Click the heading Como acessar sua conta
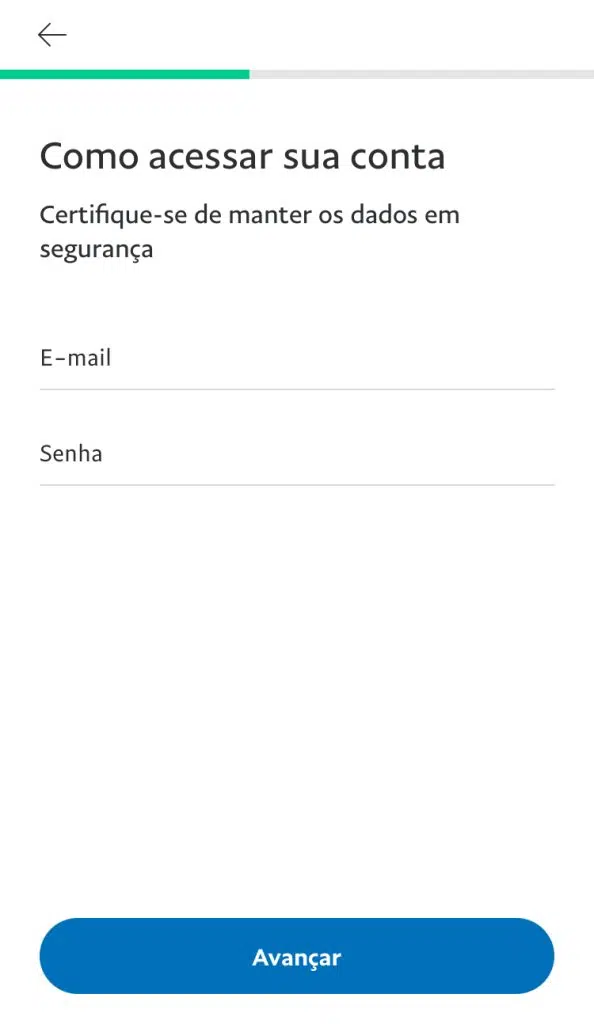 tap(242, 156)
